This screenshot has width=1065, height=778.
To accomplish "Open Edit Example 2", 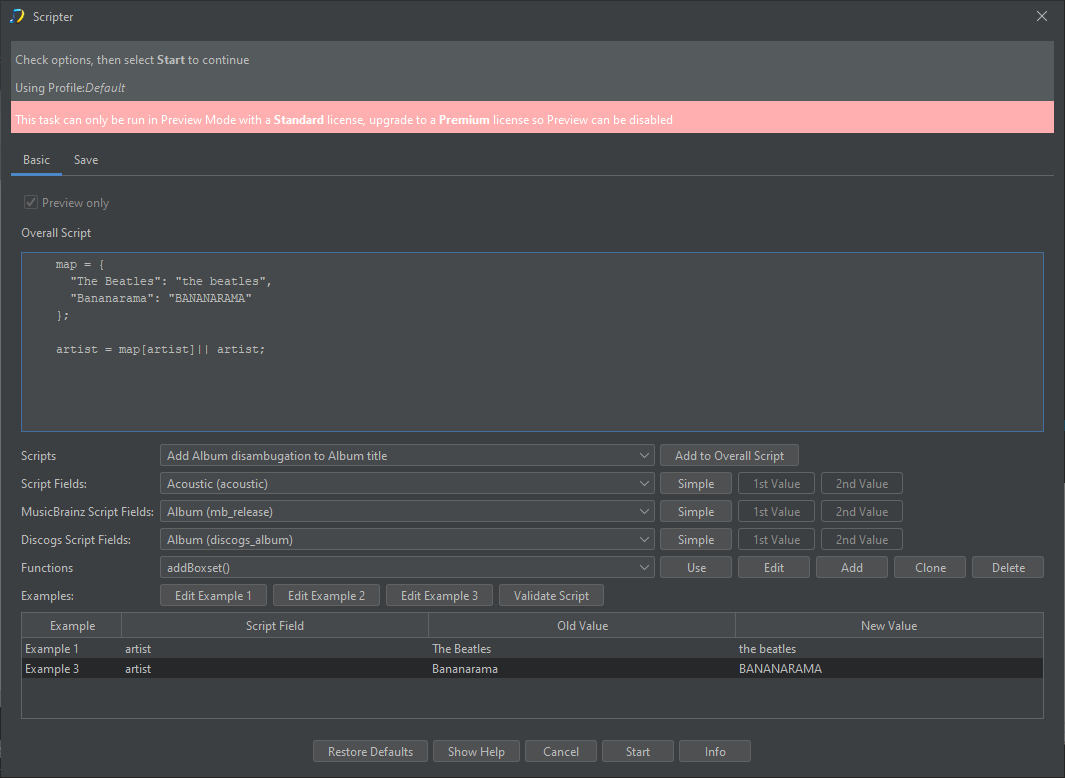I will 326,596.
